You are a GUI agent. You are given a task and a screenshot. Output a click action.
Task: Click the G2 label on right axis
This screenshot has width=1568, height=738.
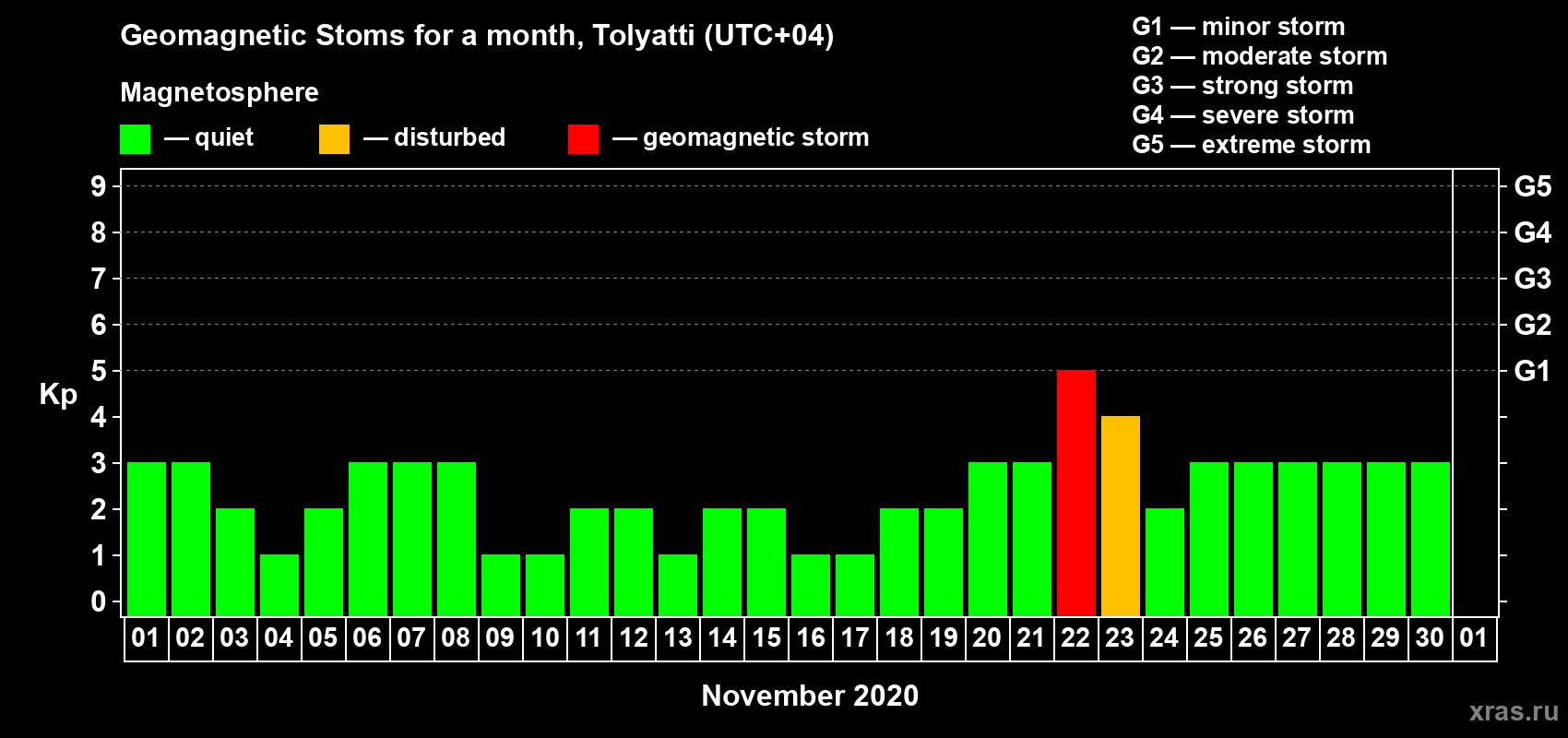[x=1533, y=325]
